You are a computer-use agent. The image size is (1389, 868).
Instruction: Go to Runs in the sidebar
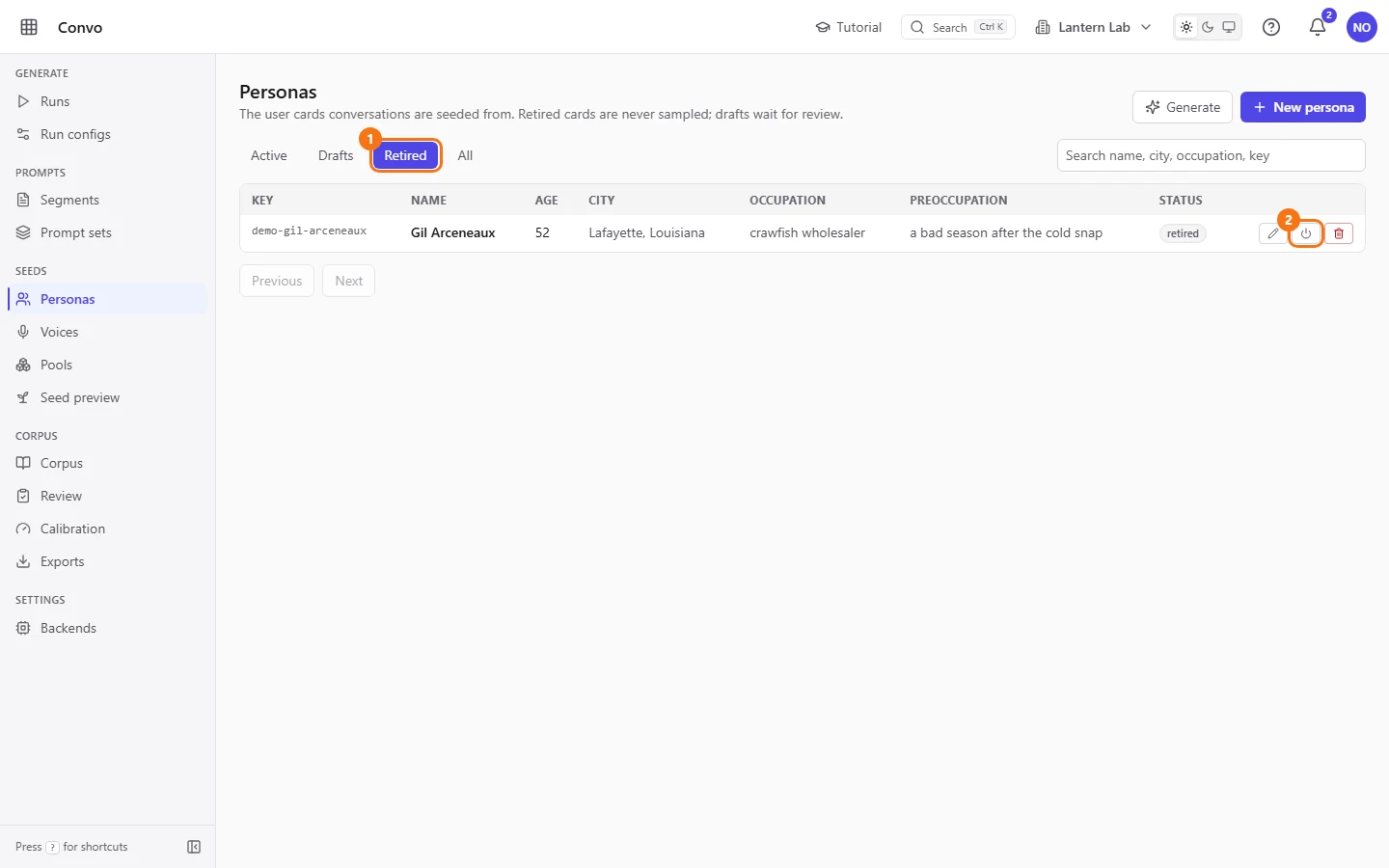[107, 101]
